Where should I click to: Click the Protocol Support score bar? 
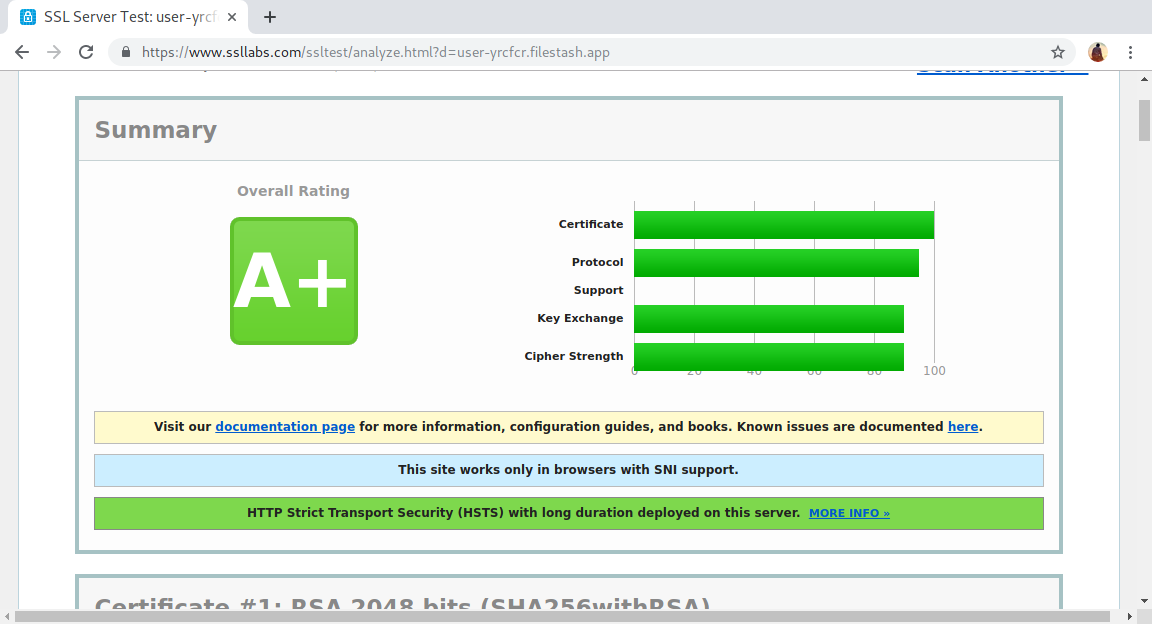pyautogui.click(x=777, y=263)
